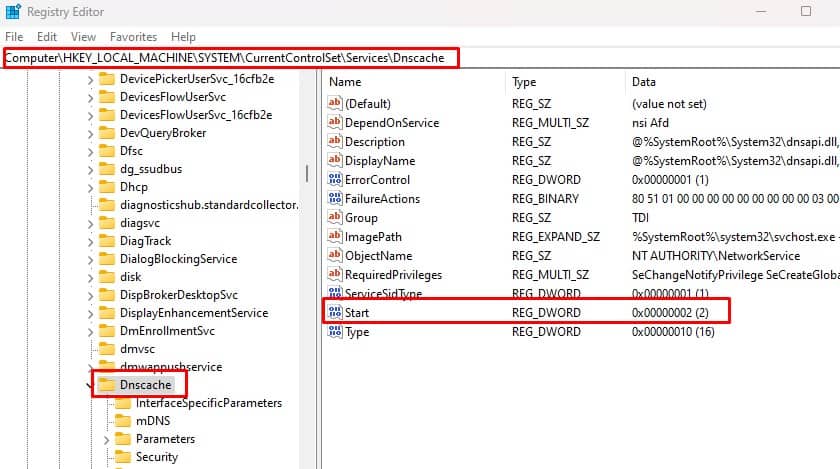This screenshot has height=469, width=840.
Task: Click the Dfsc folder icon
Action: [107, 151]
